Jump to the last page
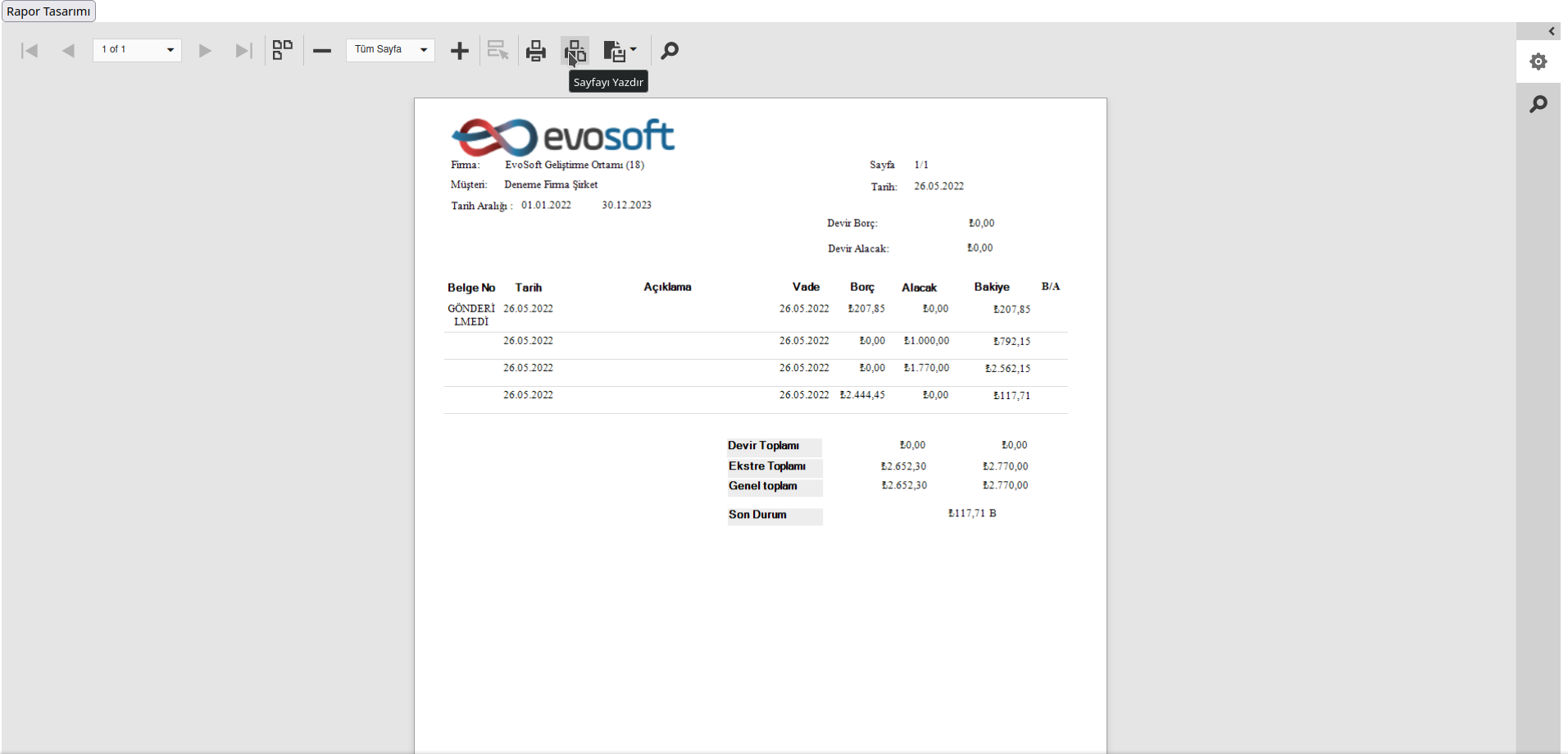 click(243, 51)
